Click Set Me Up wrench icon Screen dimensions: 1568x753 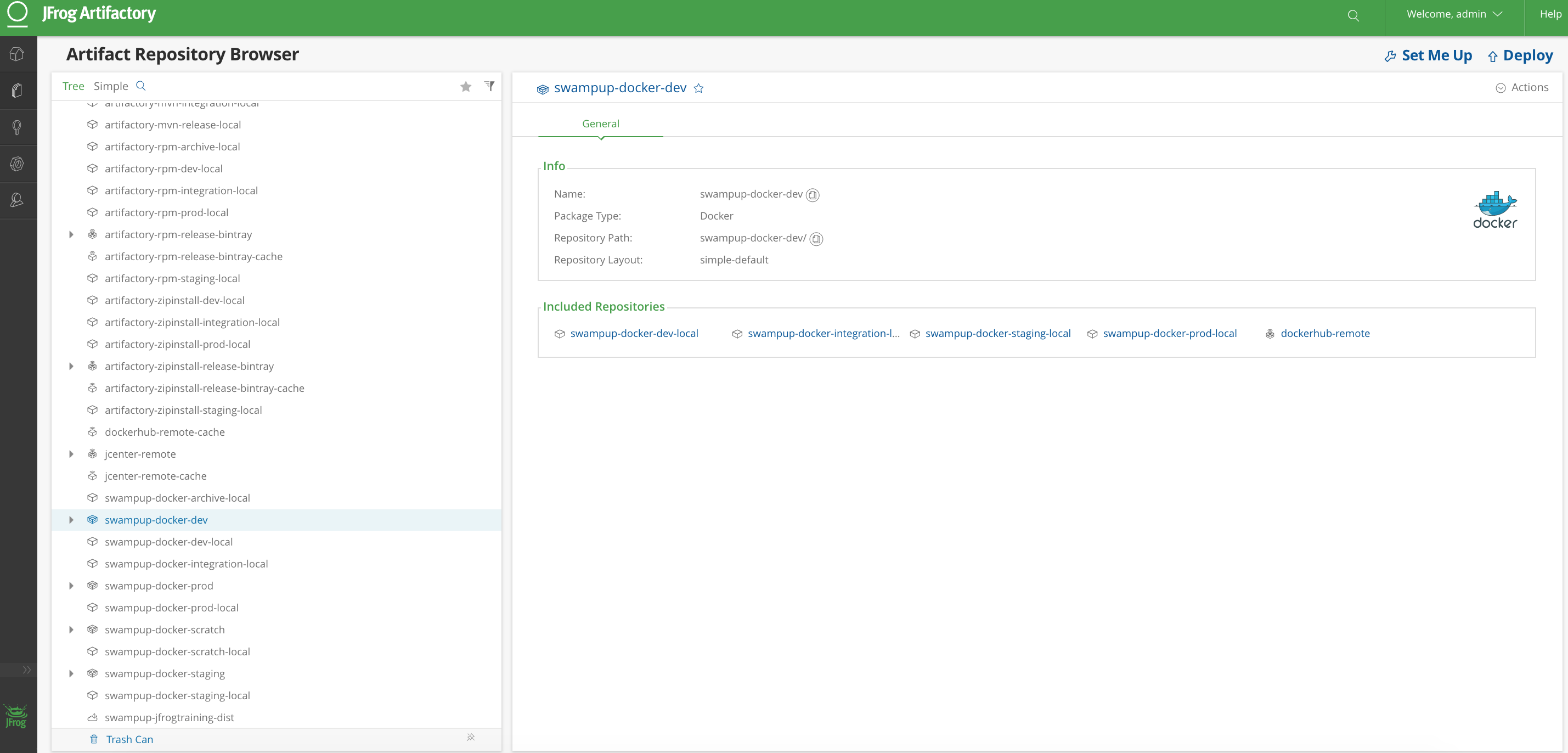(x=1390, y=56)
